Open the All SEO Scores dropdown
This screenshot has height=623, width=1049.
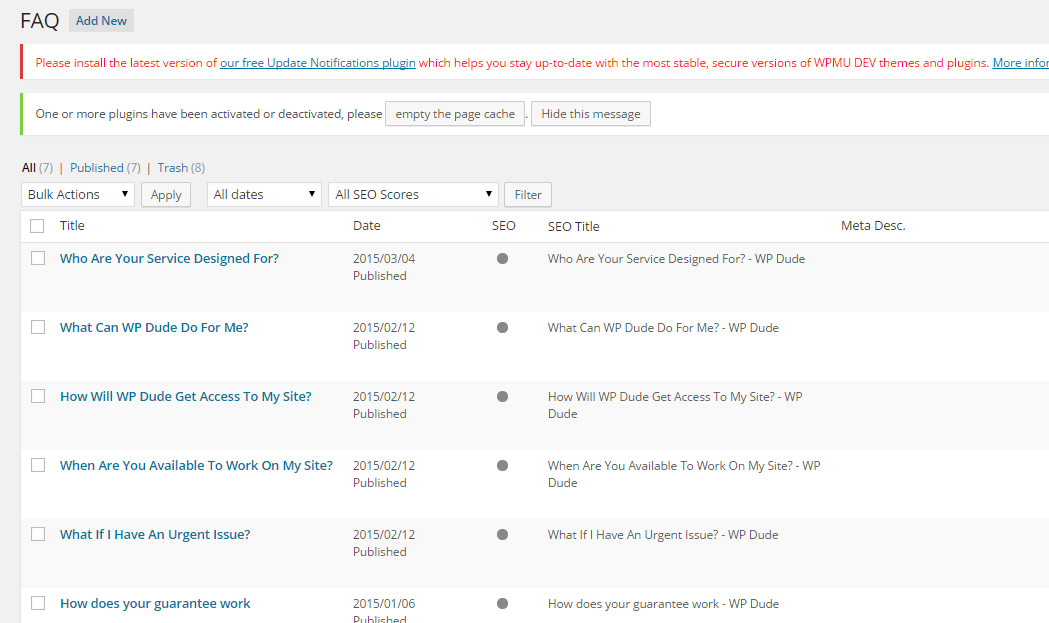(x=413, y=195)
